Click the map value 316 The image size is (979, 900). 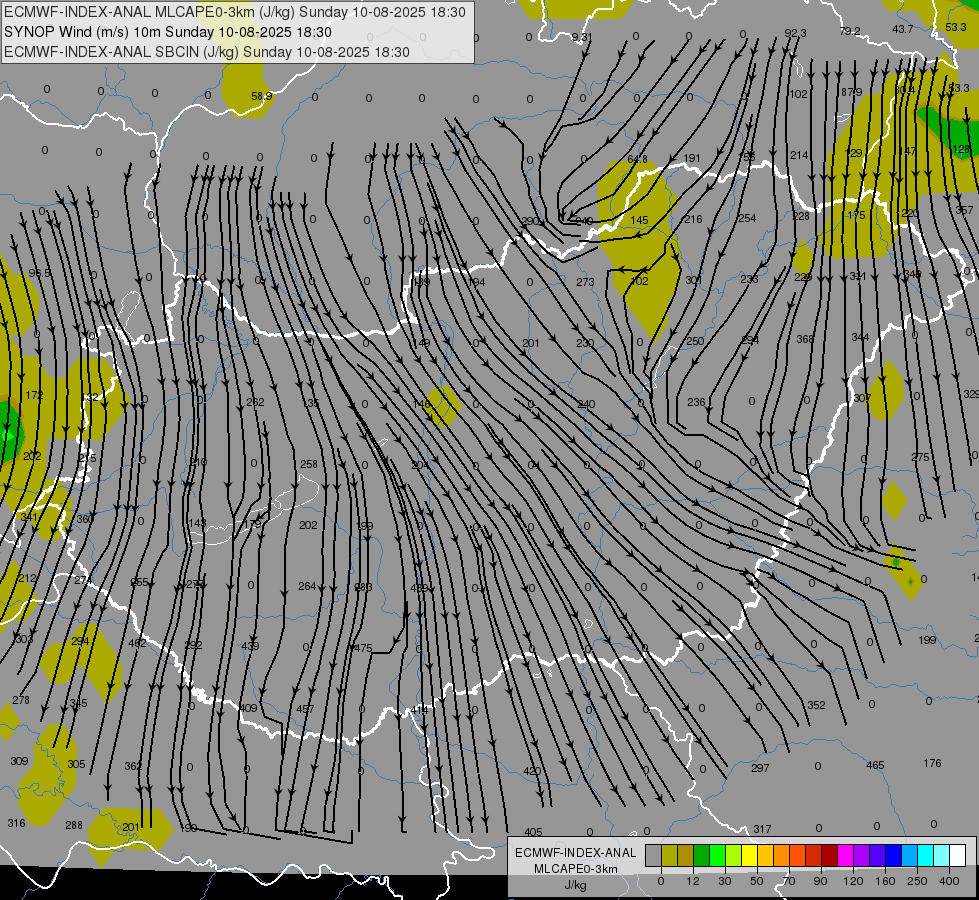click(x=16, y=823)
